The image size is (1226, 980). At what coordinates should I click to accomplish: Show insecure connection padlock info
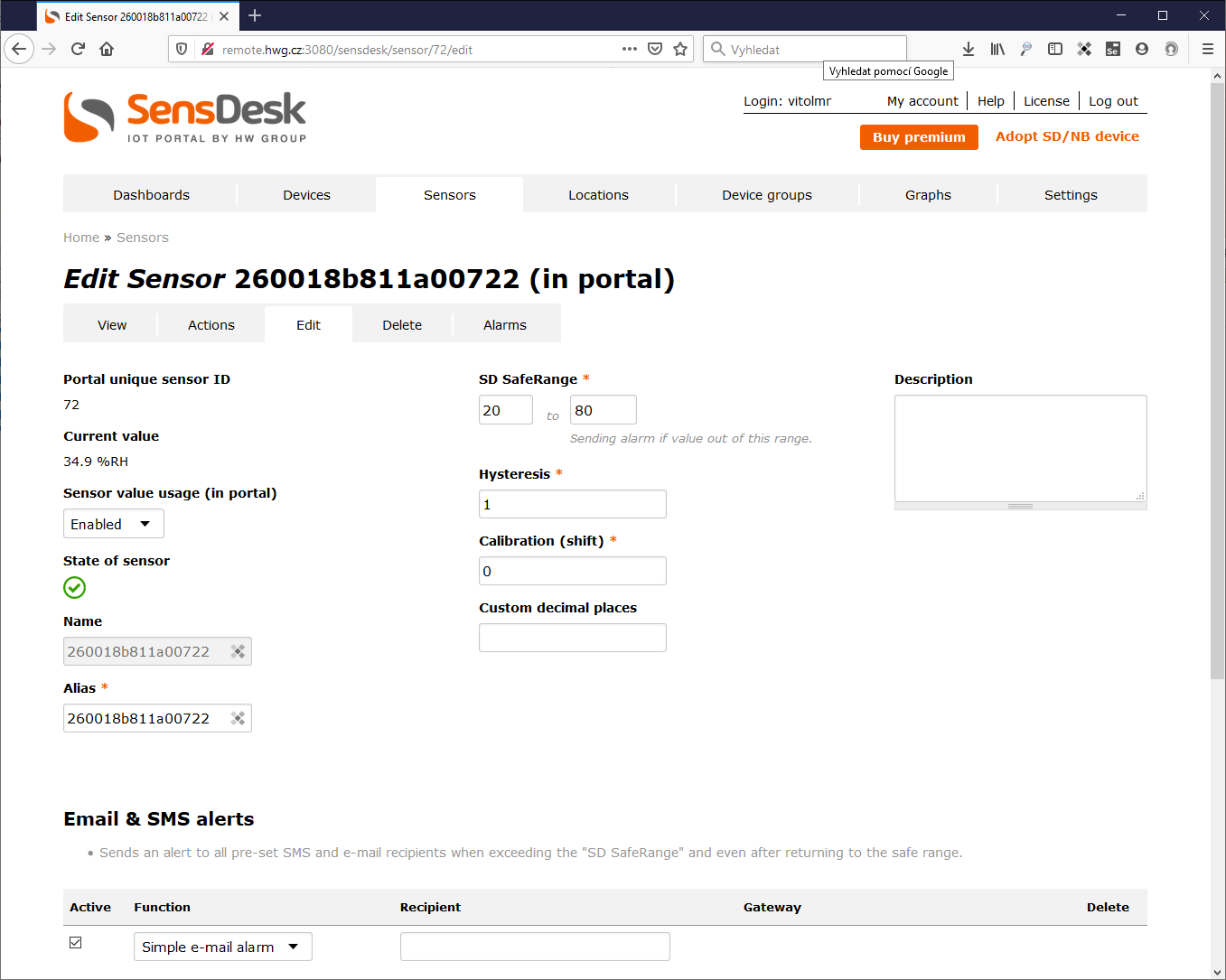(x=207, y=49)
